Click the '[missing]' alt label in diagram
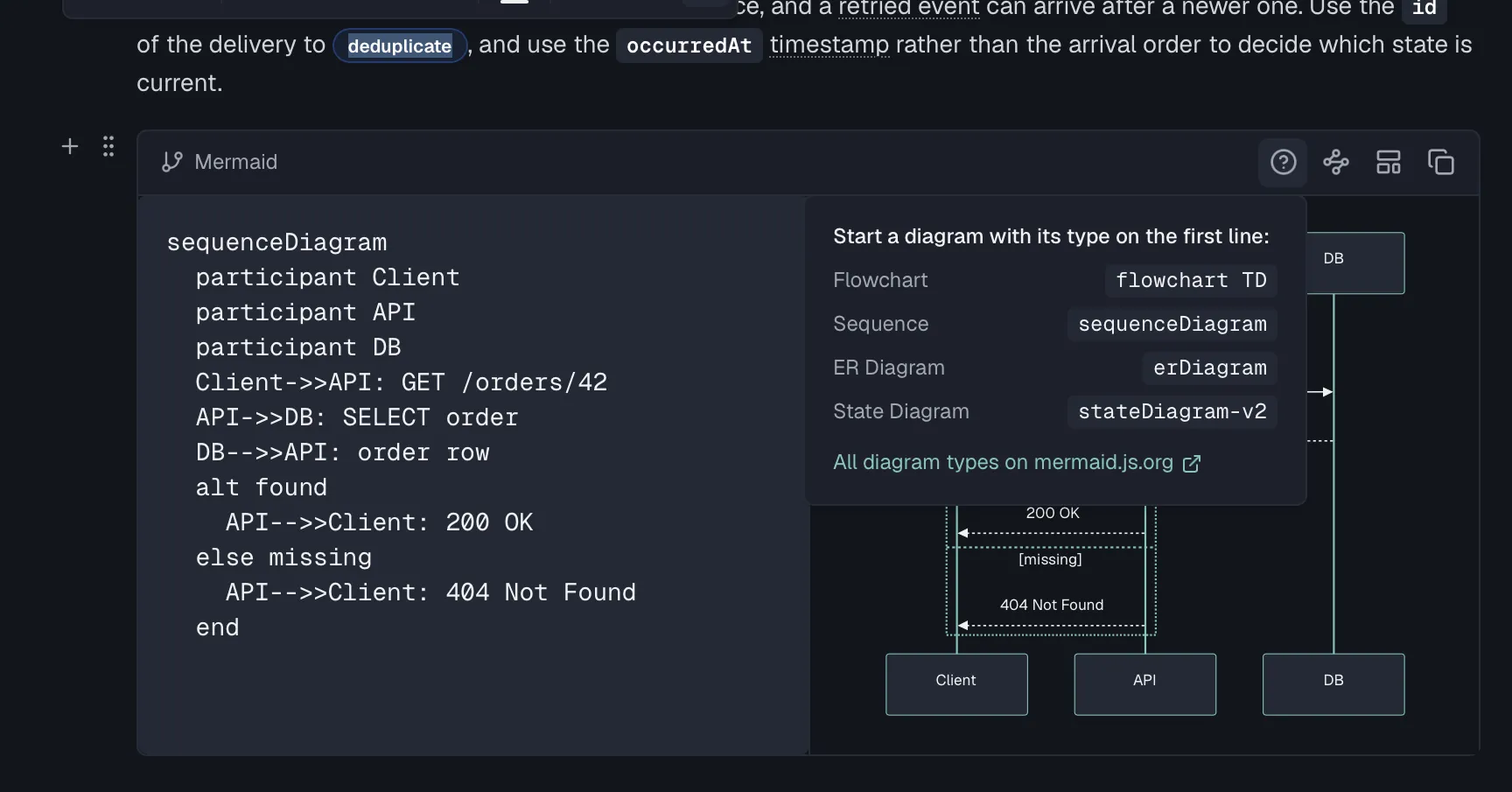This screenshot has height=792, width=1512. pyautogui.click(x=1050, y=559)
